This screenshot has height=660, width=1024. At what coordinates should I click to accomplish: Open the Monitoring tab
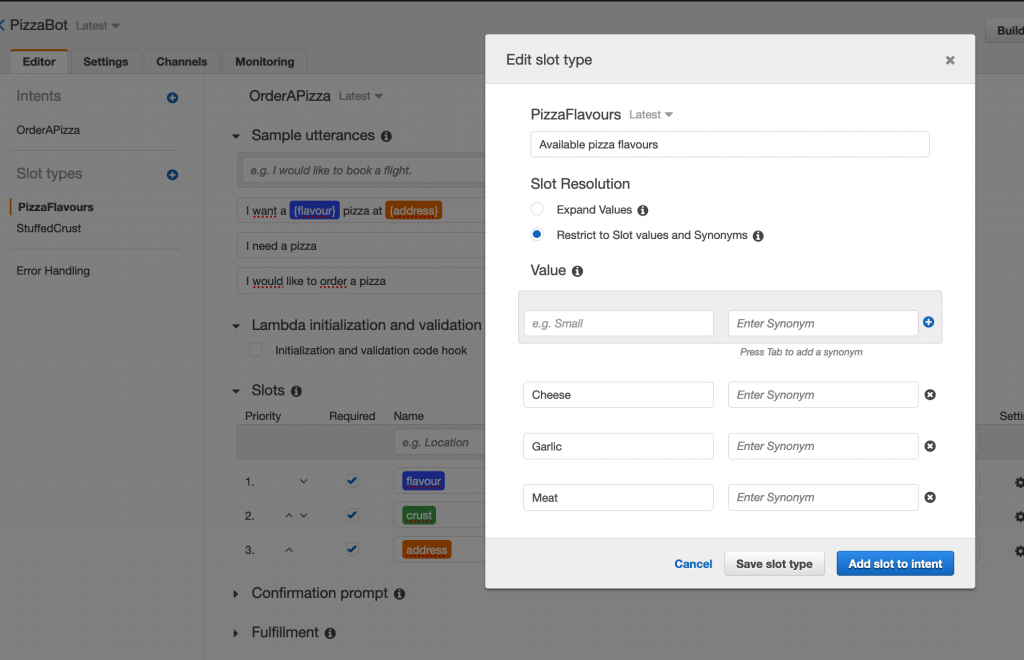pyautogui.click(x=264, y=62)
